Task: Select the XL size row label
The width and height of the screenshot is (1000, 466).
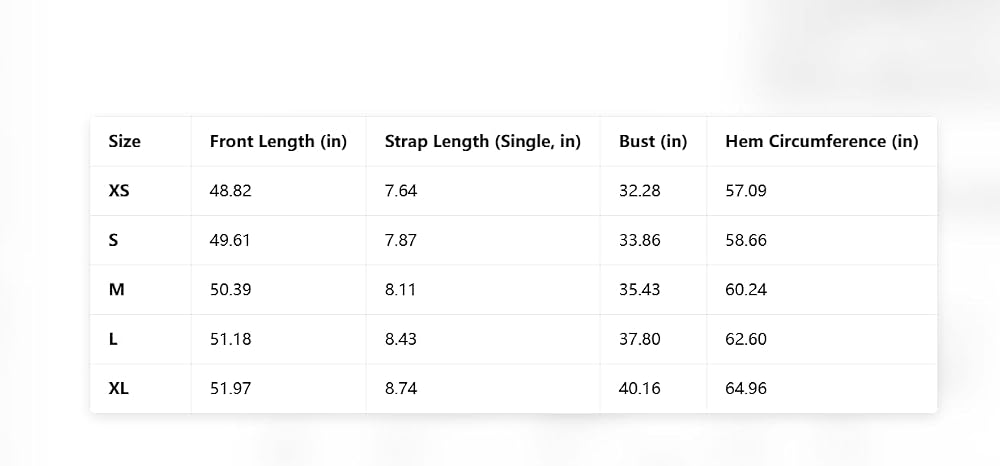Action: 118,388
